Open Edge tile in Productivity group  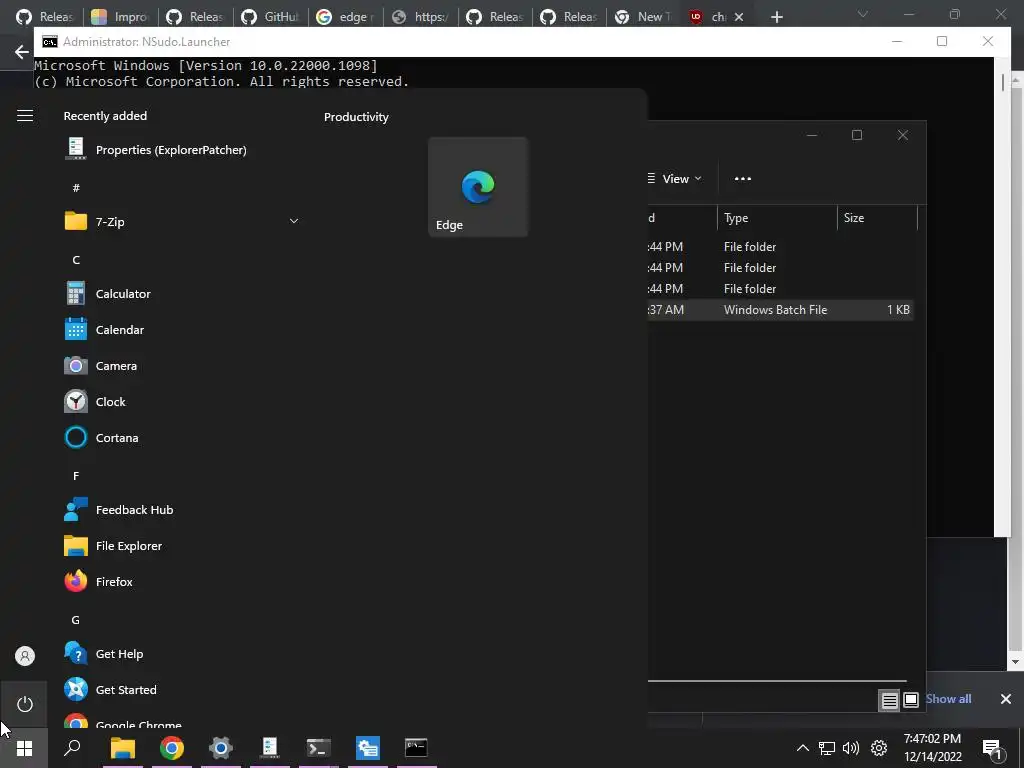coord(477,187)
